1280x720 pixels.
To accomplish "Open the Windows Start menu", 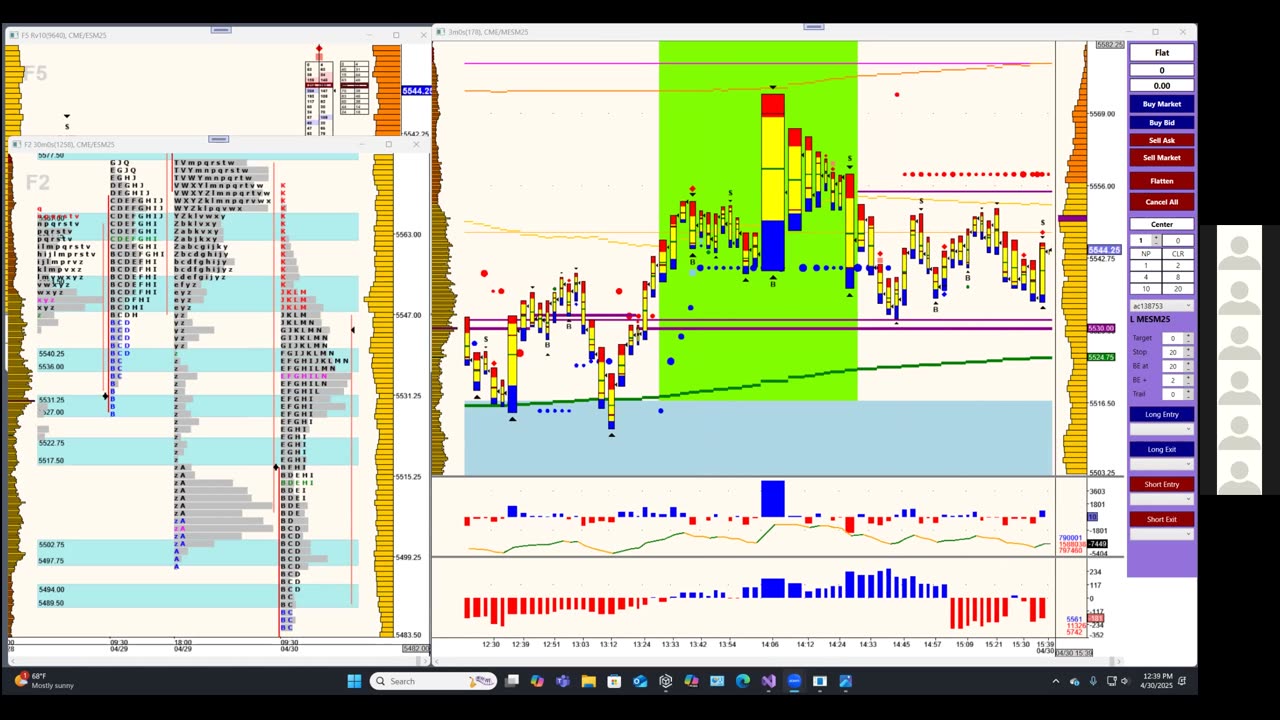I will [x=354, y=681].
